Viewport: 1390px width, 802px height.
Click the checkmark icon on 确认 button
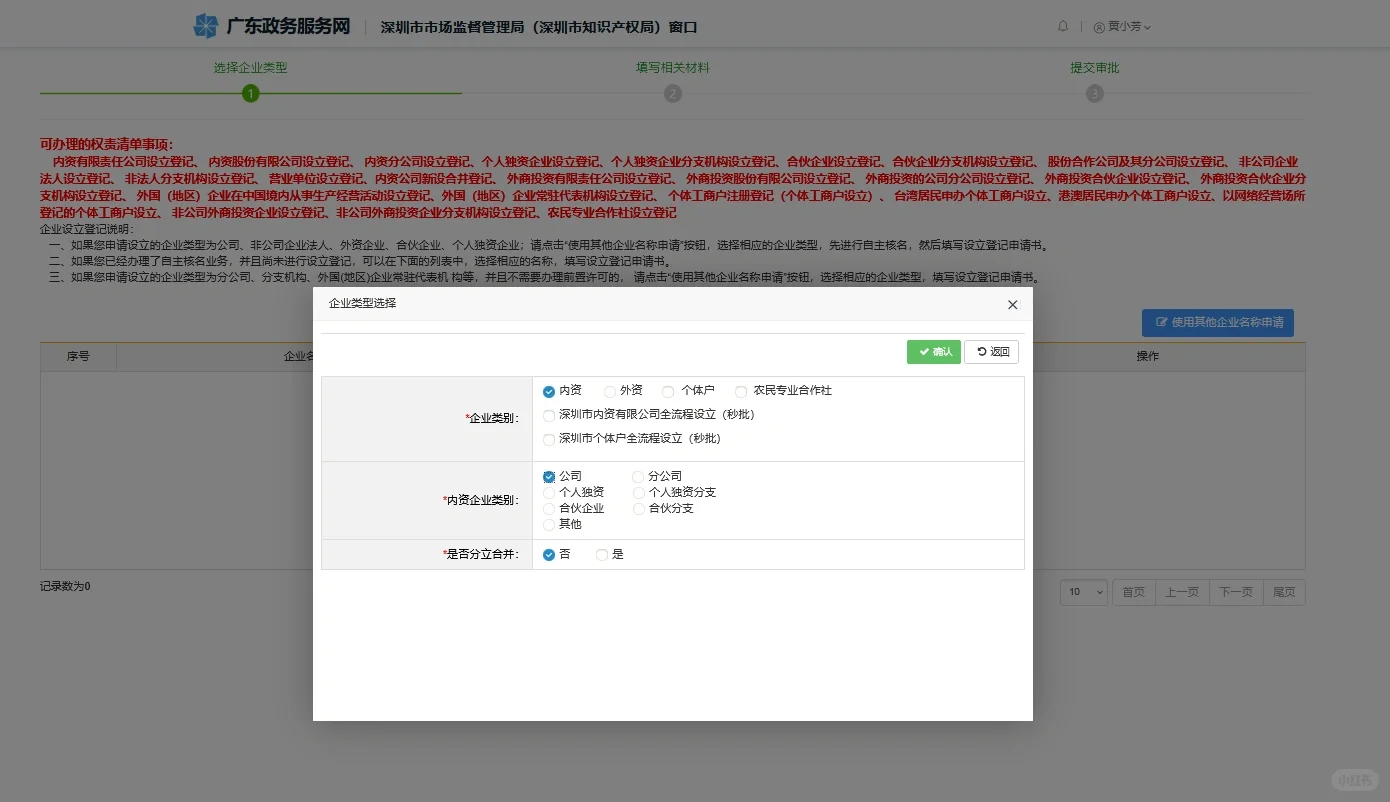(924, 351)
